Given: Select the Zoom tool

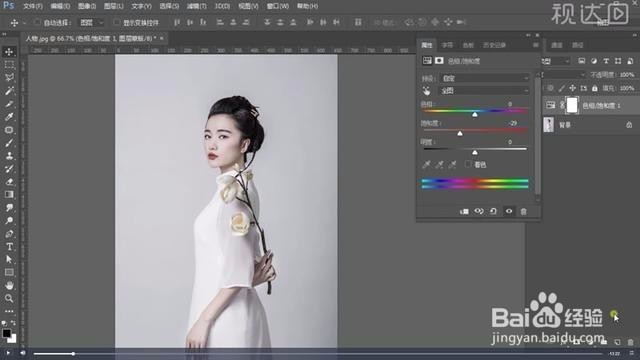Looking at the screenshot, I should click(9, 298).
